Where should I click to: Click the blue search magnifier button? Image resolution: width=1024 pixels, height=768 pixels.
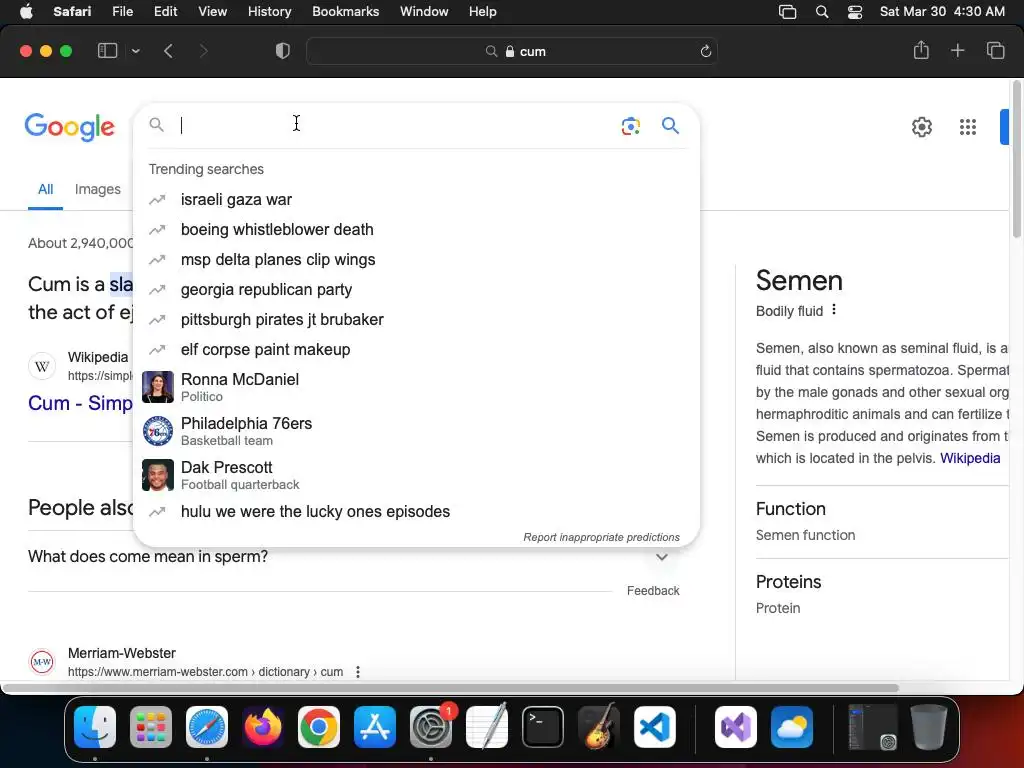pyautogui.click(x=670, y=125)
